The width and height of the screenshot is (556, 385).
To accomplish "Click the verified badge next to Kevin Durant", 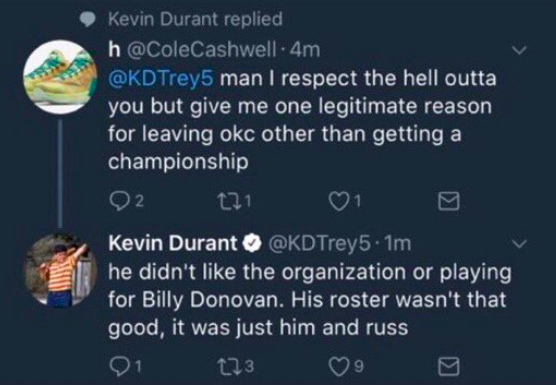I will [x=252, y=244].
